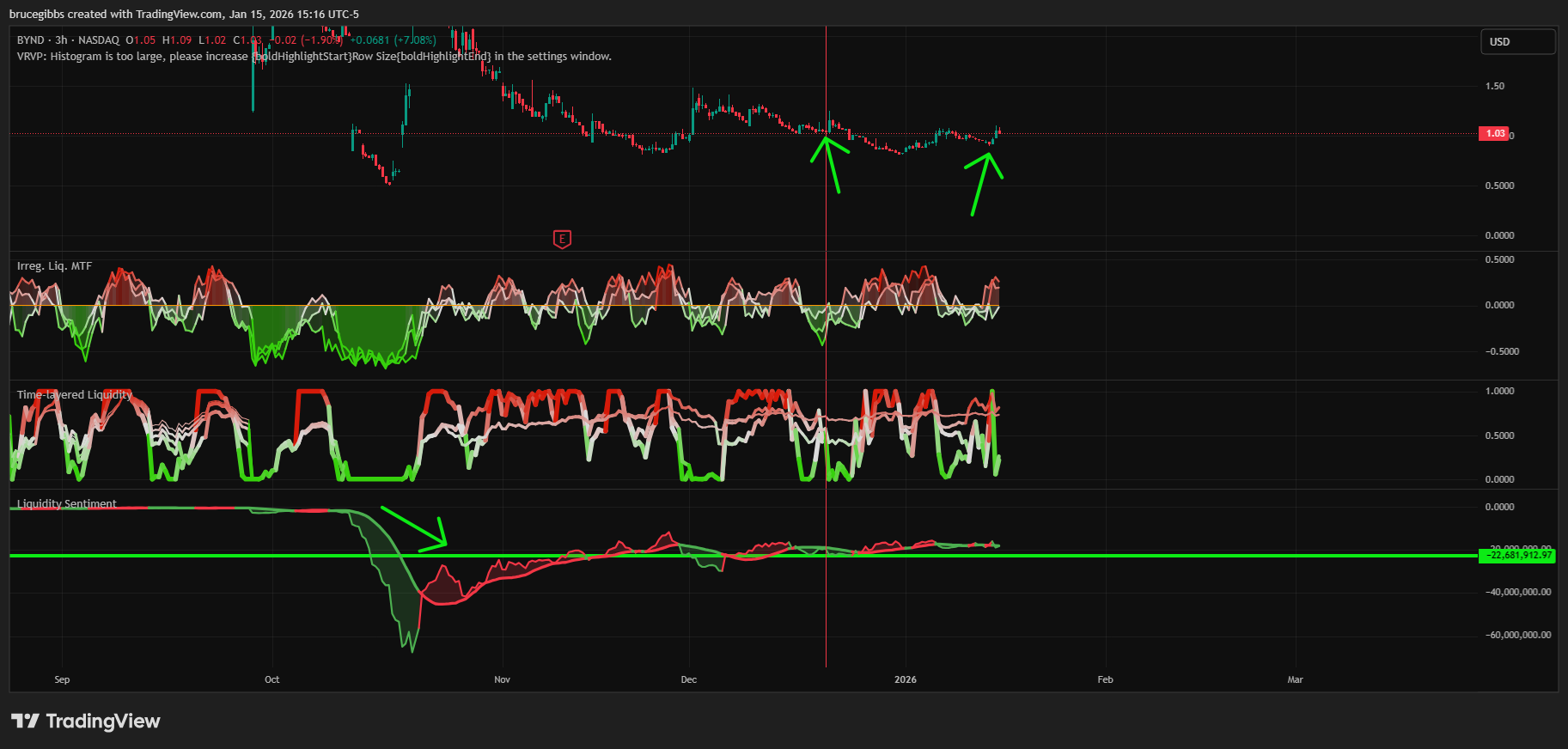The height and width of the screenshot is (749, 1568).
Task: Click the Feb label on time axis
Action: click(x=1105, y=679)
